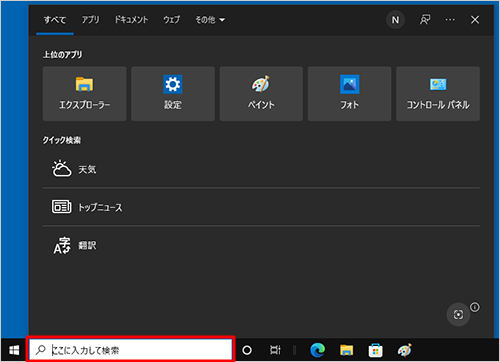Select the 翻訳 quick search
Viewport: 500px width, 362px height.
tap(261, 246)
